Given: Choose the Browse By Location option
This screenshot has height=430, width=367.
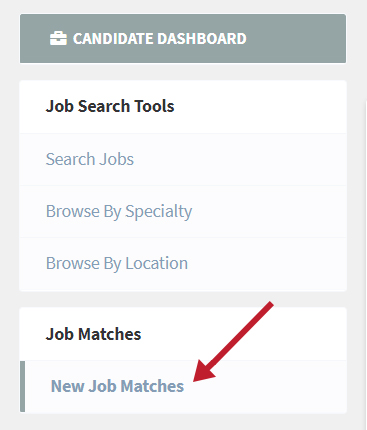Looking at the screenshot, I should (x=117, y=263).
